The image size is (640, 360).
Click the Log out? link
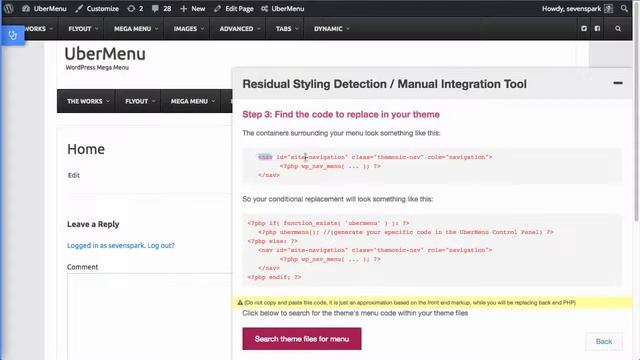coord(161,245)
